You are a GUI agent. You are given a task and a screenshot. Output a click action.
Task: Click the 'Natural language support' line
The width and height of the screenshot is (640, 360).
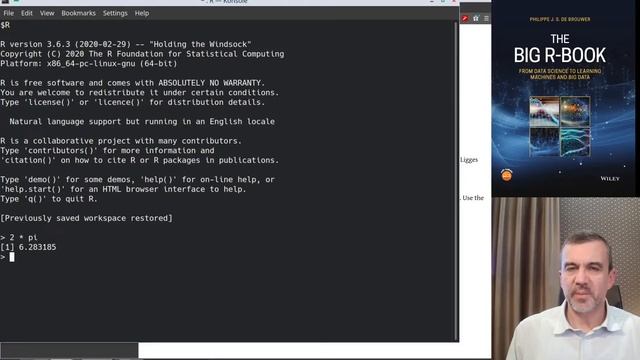point(142,122)
